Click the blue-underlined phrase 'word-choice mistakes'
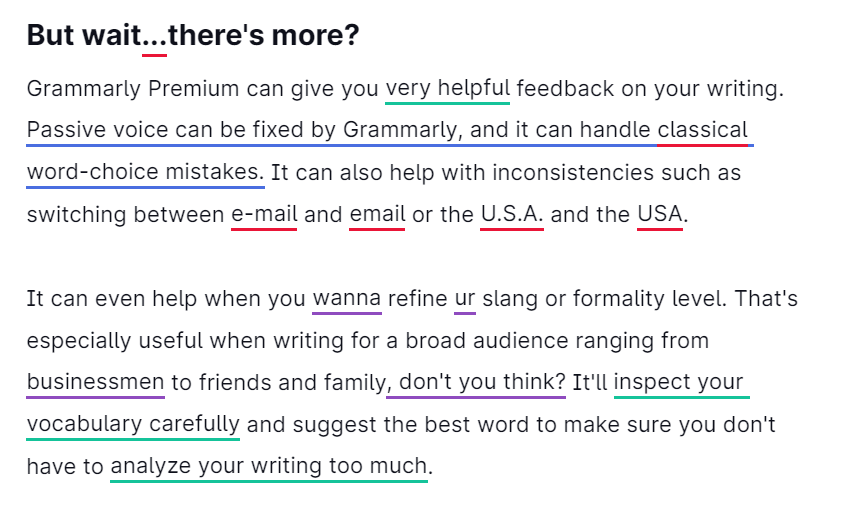The image size is (854, 514). pos(145,172)
